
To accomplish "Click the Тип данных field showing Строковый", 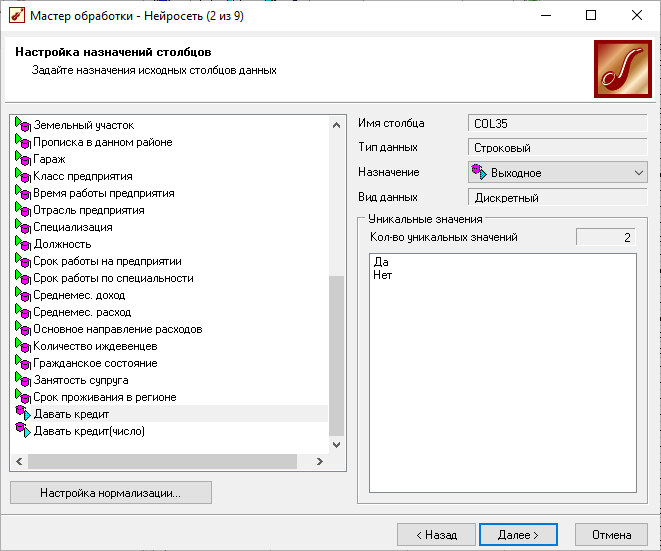I will pos(557,148).
